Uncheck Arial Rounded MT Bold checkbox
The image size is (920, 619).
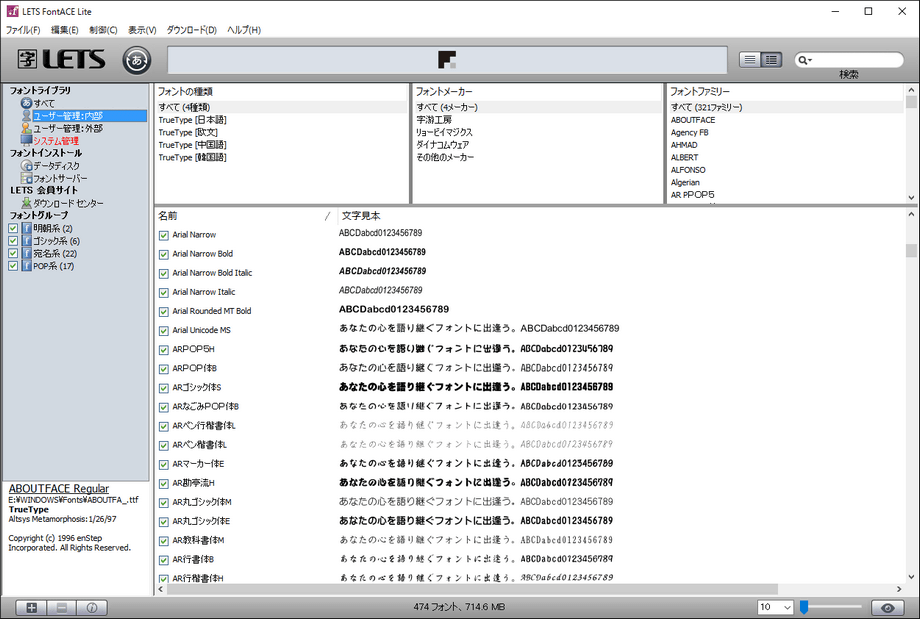point(164,312)
